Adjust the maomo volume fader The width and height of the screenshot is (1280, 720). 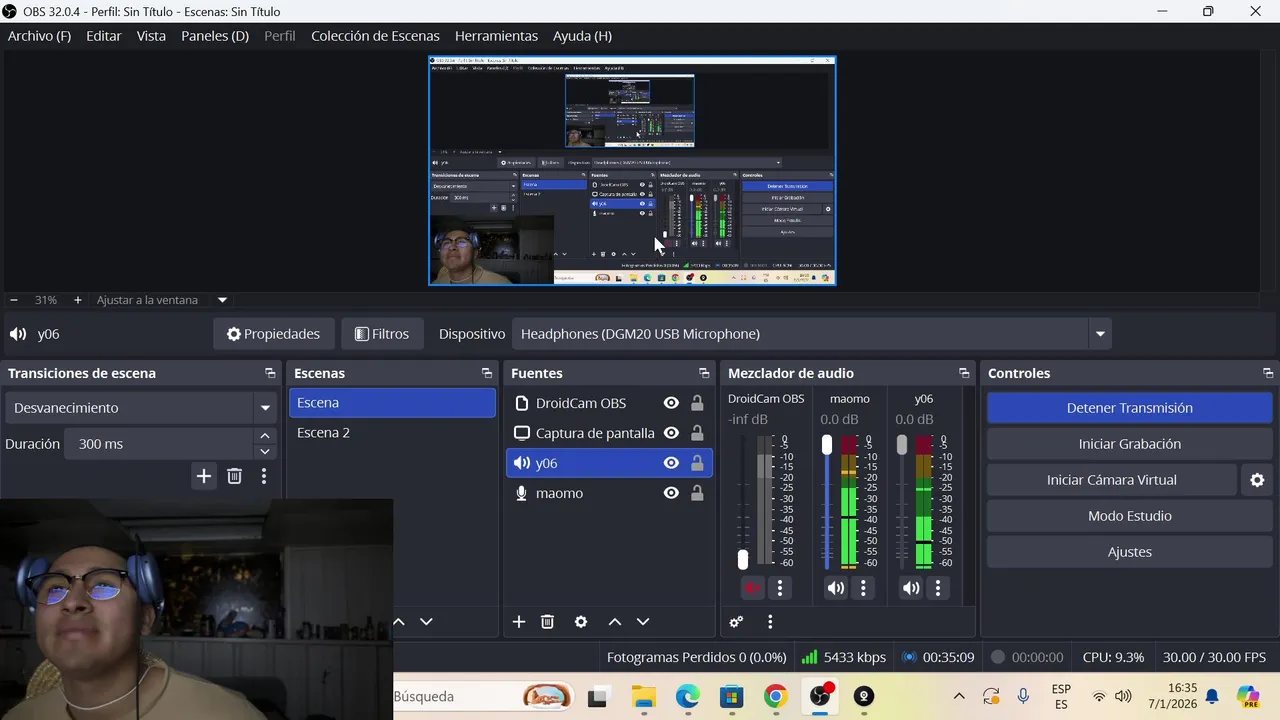pos(826,445)
